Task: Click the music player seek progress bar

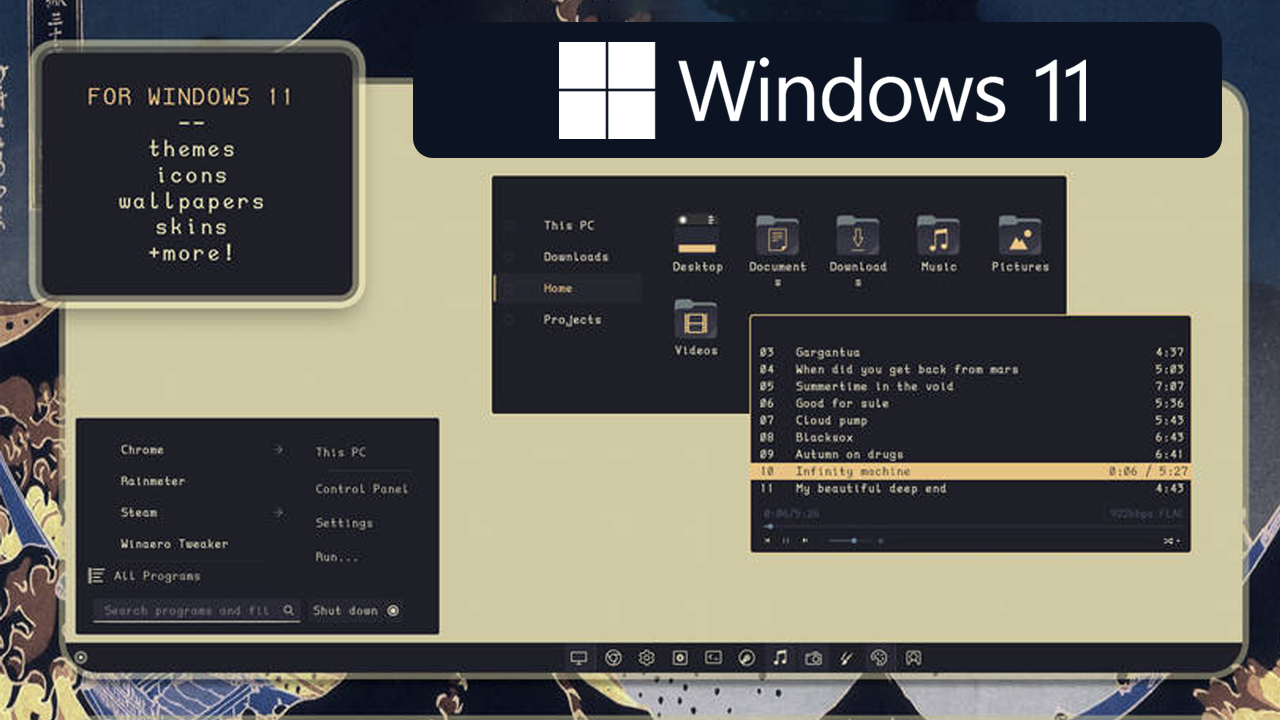Action: click(x=973, y=526)
